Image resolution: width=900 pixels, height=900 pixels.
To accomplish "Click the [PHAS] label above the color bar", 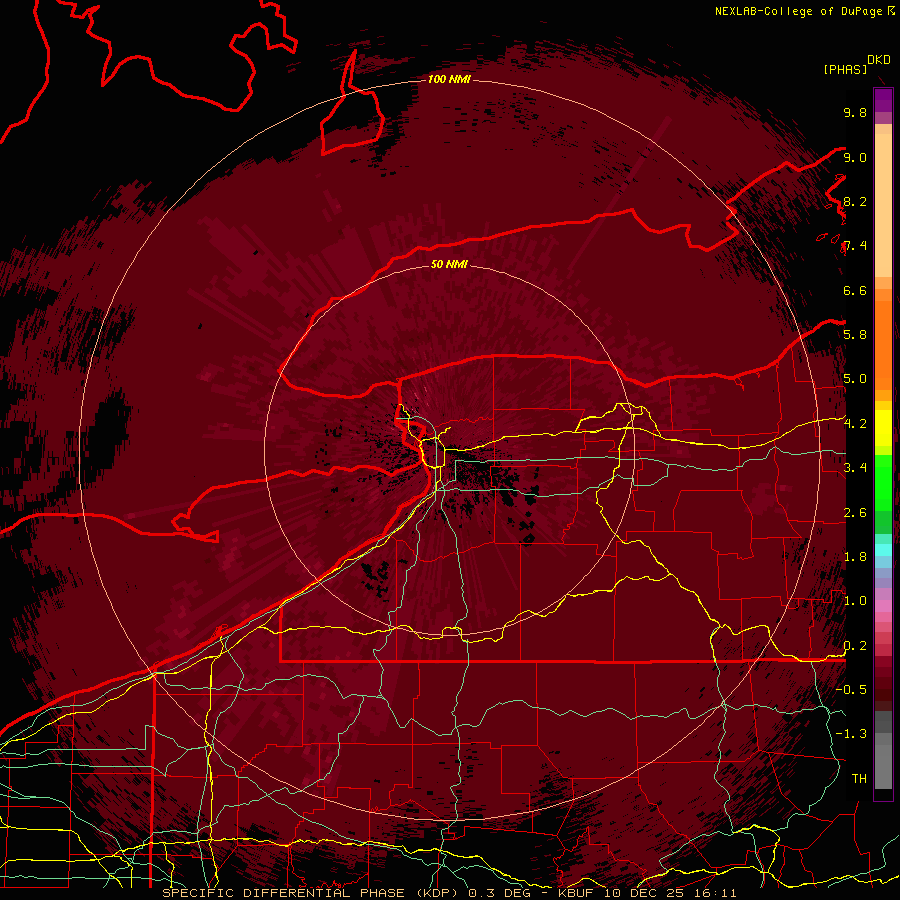I will coord(845,70).
